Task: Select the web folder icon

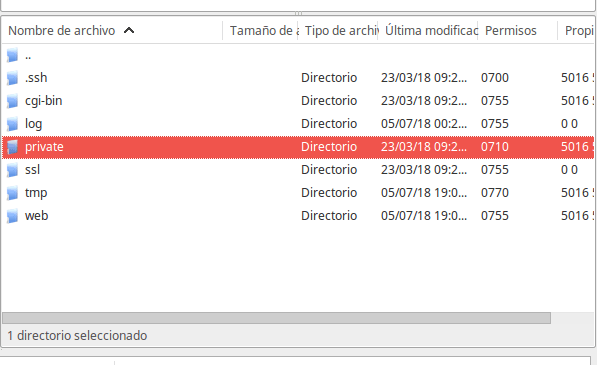Action: tap(12, 216)
